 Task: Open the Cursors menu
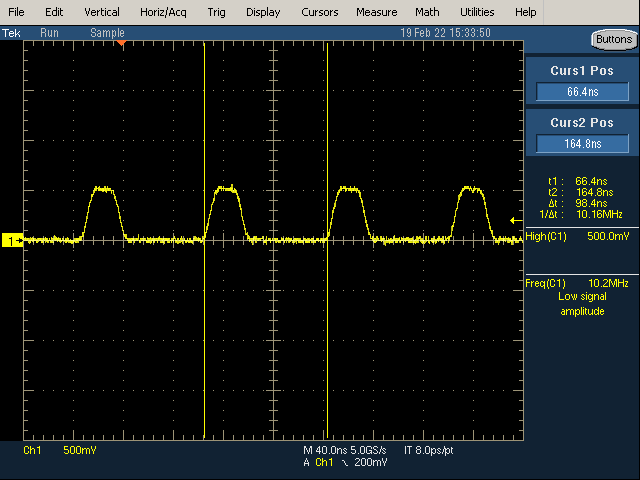[320, 12]
